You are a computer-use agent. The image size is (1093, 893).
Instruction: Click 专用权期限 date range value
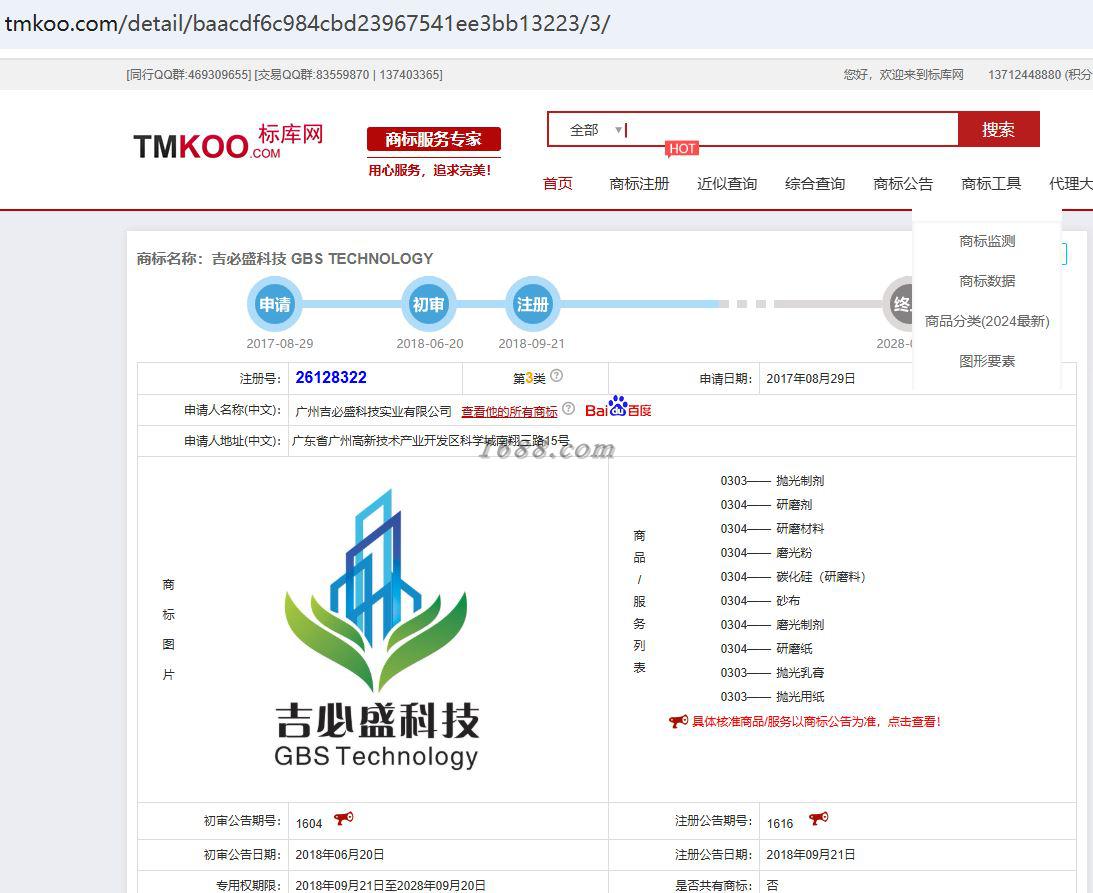click(x=390, y=885)
